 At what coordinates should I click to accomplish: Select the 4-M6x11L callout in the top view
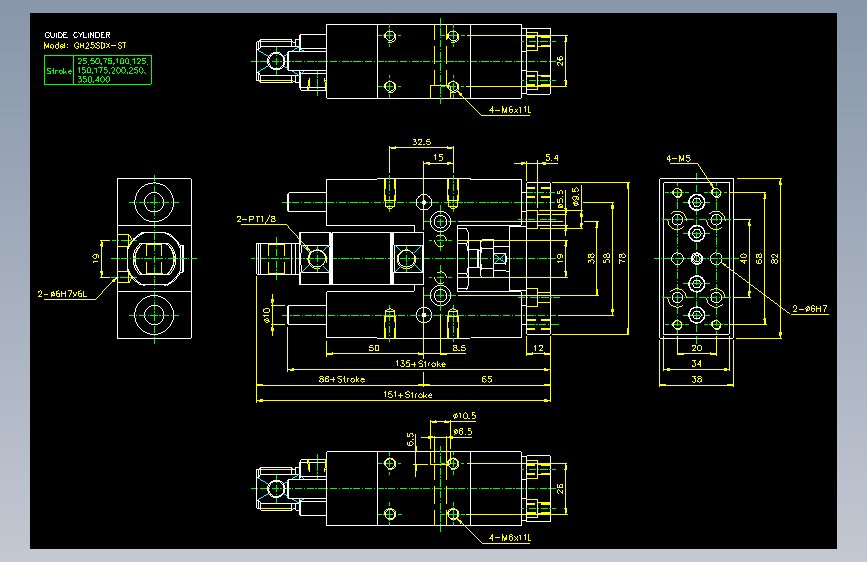(509, 110)
